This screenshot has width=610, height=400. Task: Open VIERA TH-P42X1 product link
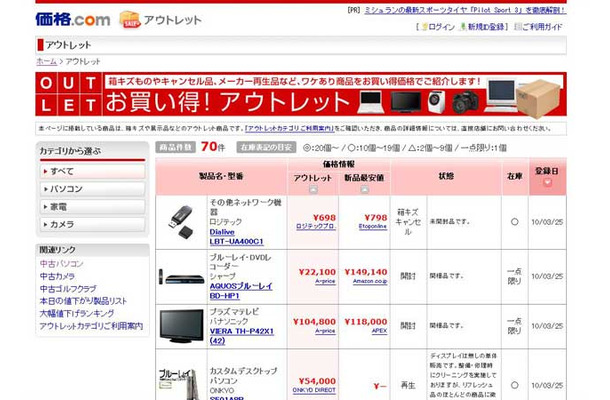click(242, 336)
